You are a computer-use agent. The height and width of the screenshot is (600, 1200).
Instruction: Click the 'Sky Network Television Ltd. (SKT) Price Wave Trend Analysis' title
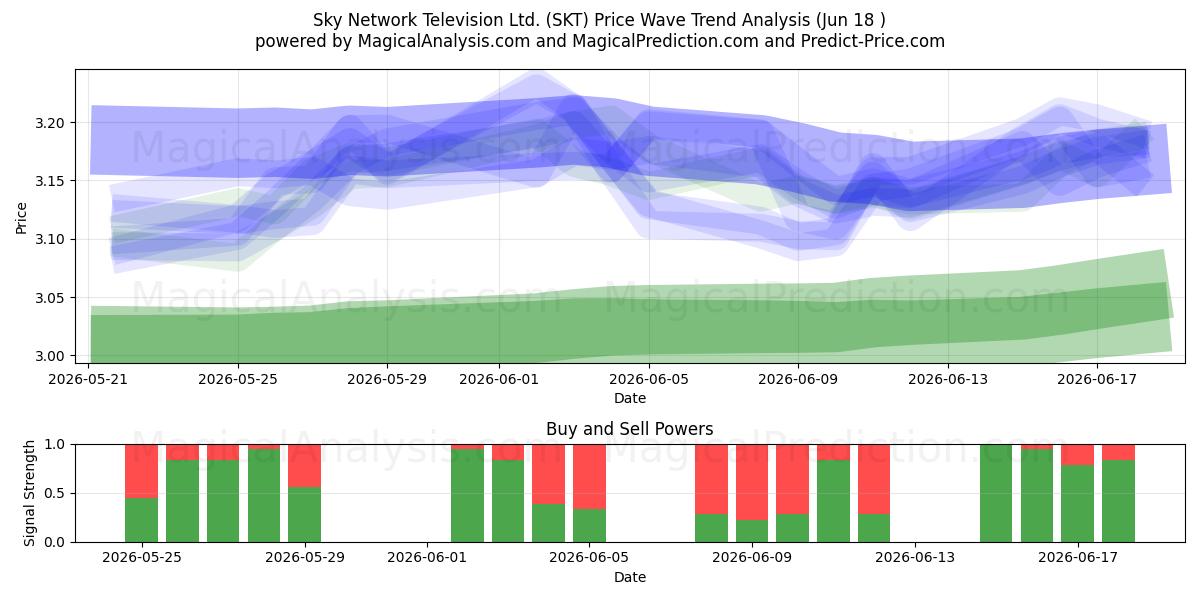point(600,19)
